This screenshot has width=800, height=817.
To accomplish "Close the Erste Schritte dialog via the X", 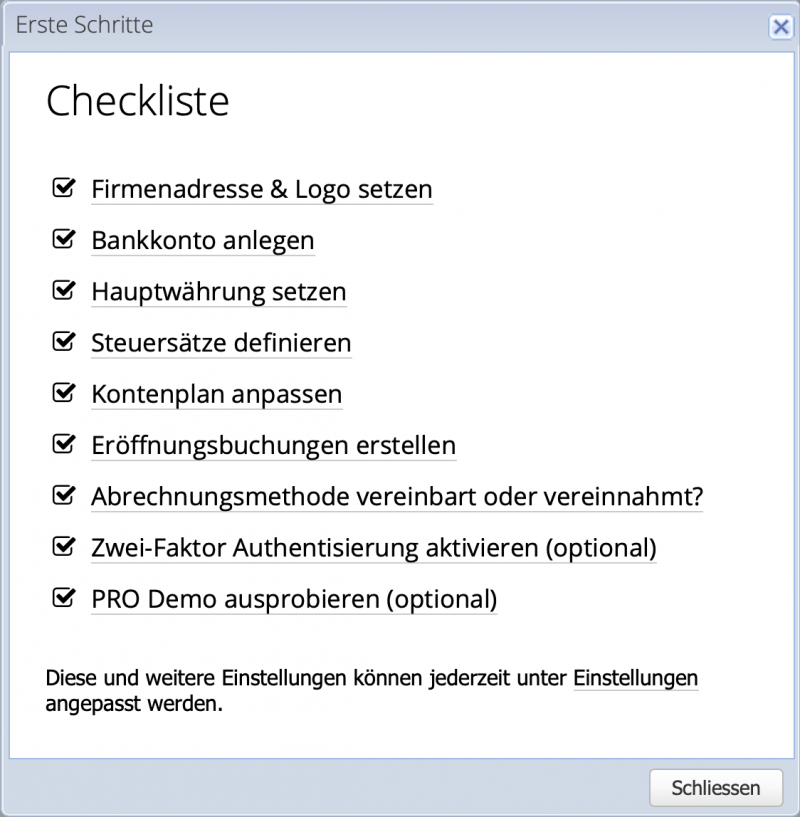I will (x=781, y=26).
